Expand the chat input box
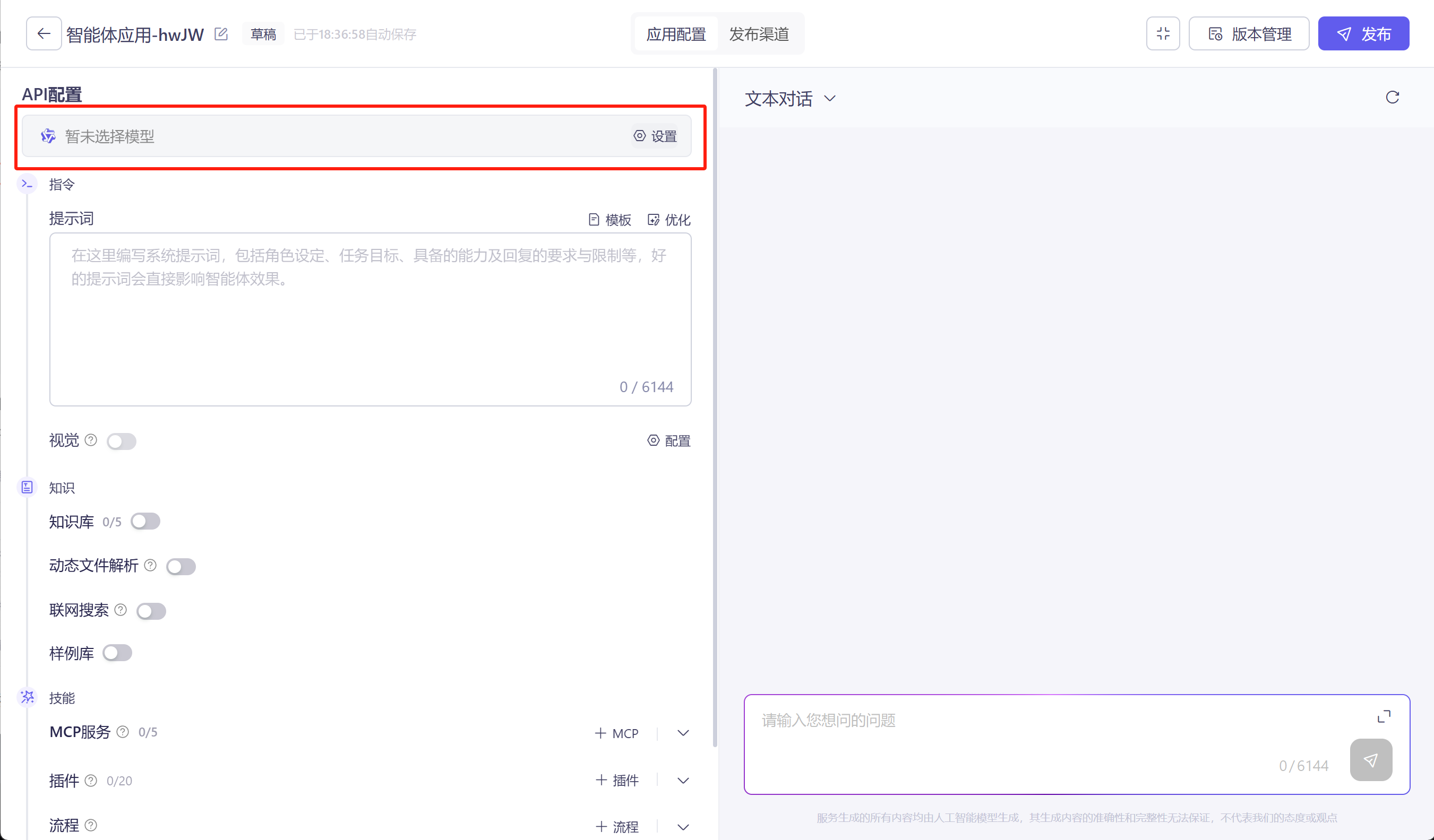The height and width of the screenshot is (840, 1434). point(1384,716)
